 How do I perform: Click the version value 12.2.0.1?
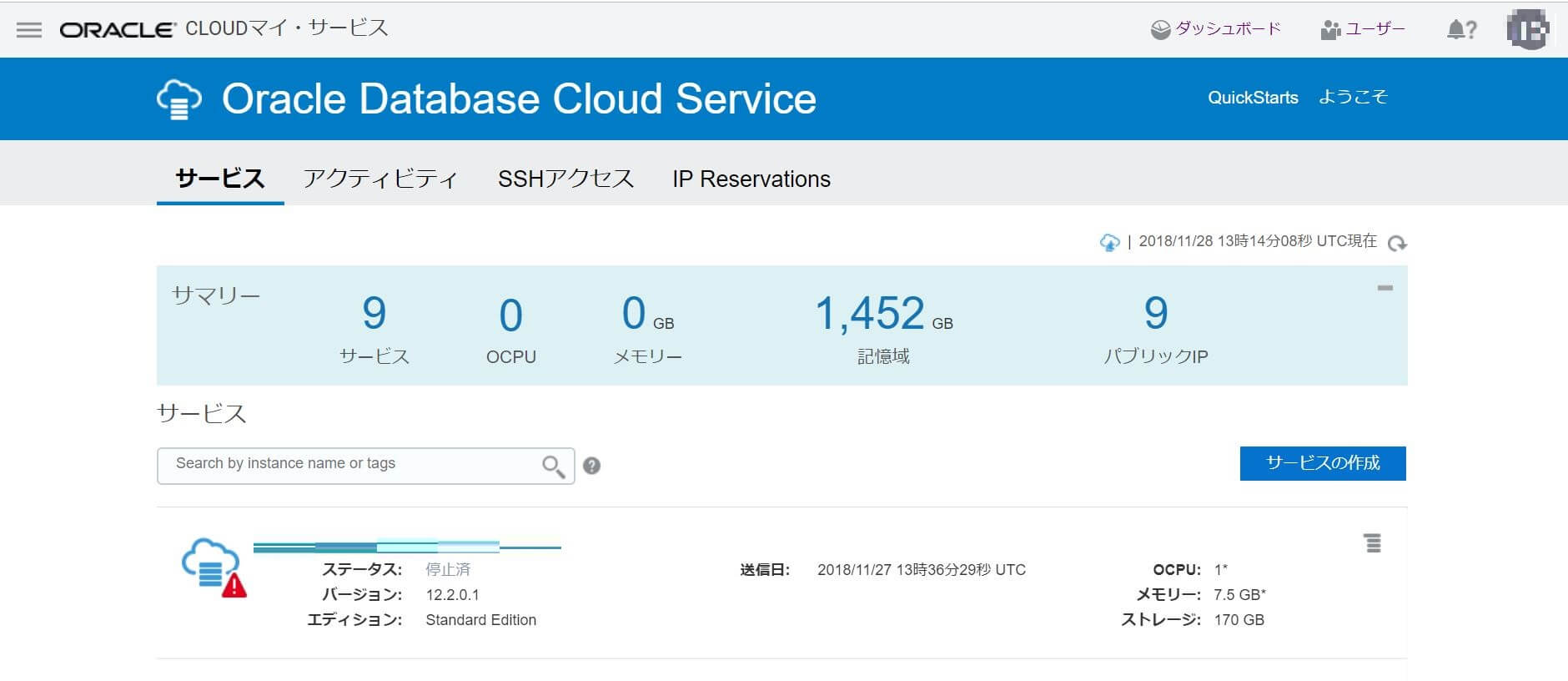[452, 595]
